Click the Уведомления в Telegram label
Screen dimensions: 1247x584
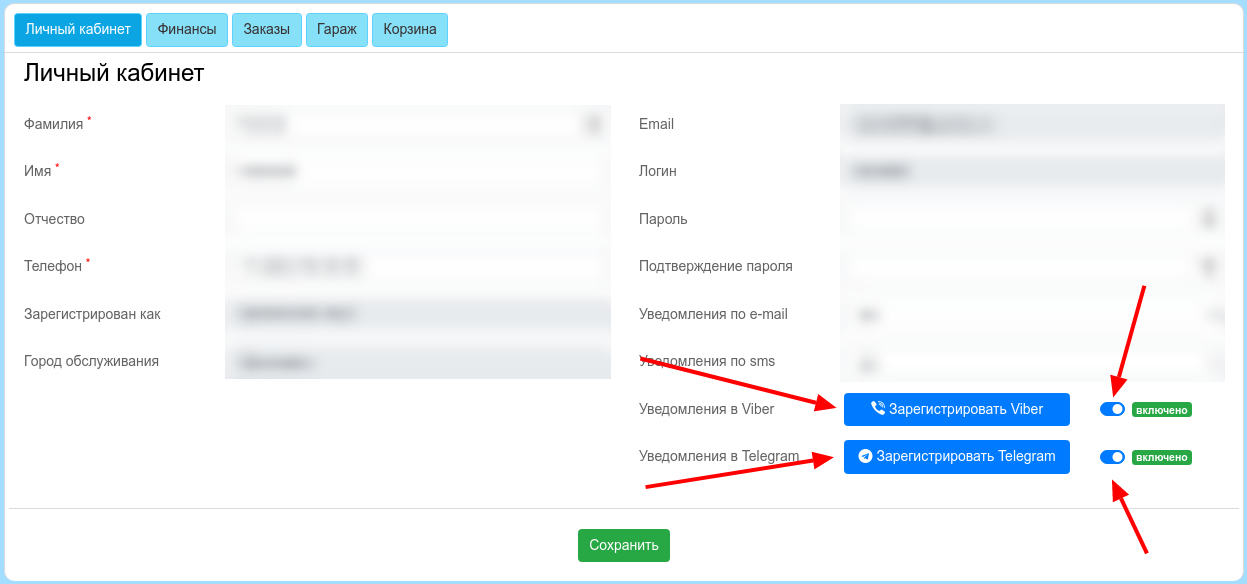[x=719, y=457]
